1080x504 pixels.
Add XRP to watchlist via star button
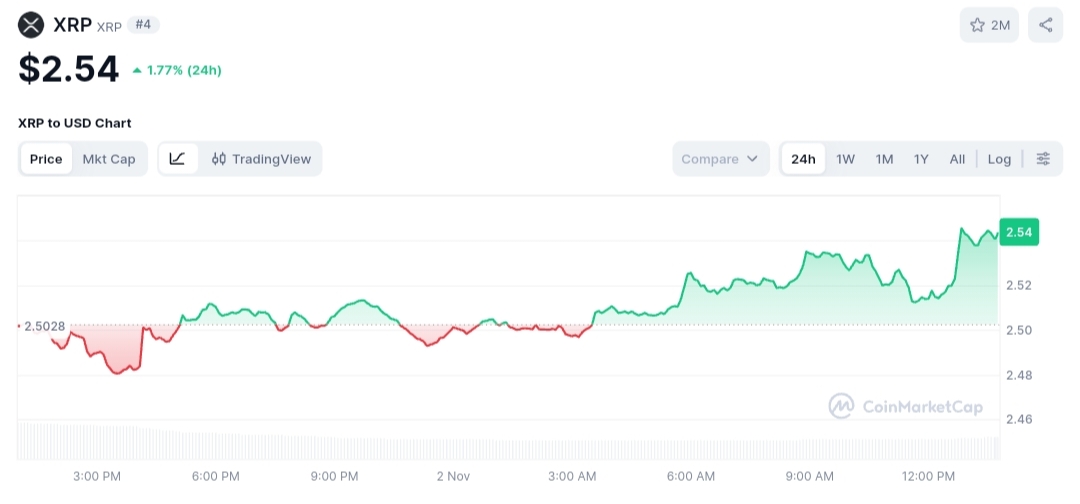pyautogui.click(x=989, y=25)
